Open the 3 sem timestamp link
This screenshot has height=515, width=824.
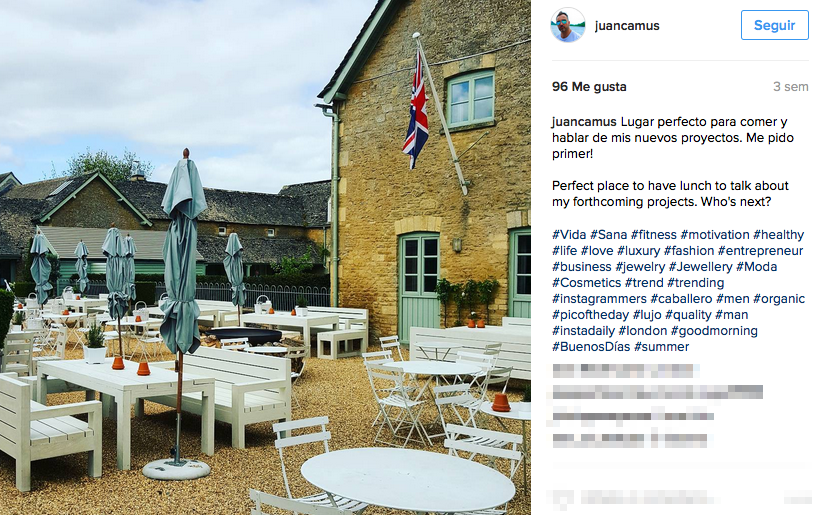coord(790,87)
